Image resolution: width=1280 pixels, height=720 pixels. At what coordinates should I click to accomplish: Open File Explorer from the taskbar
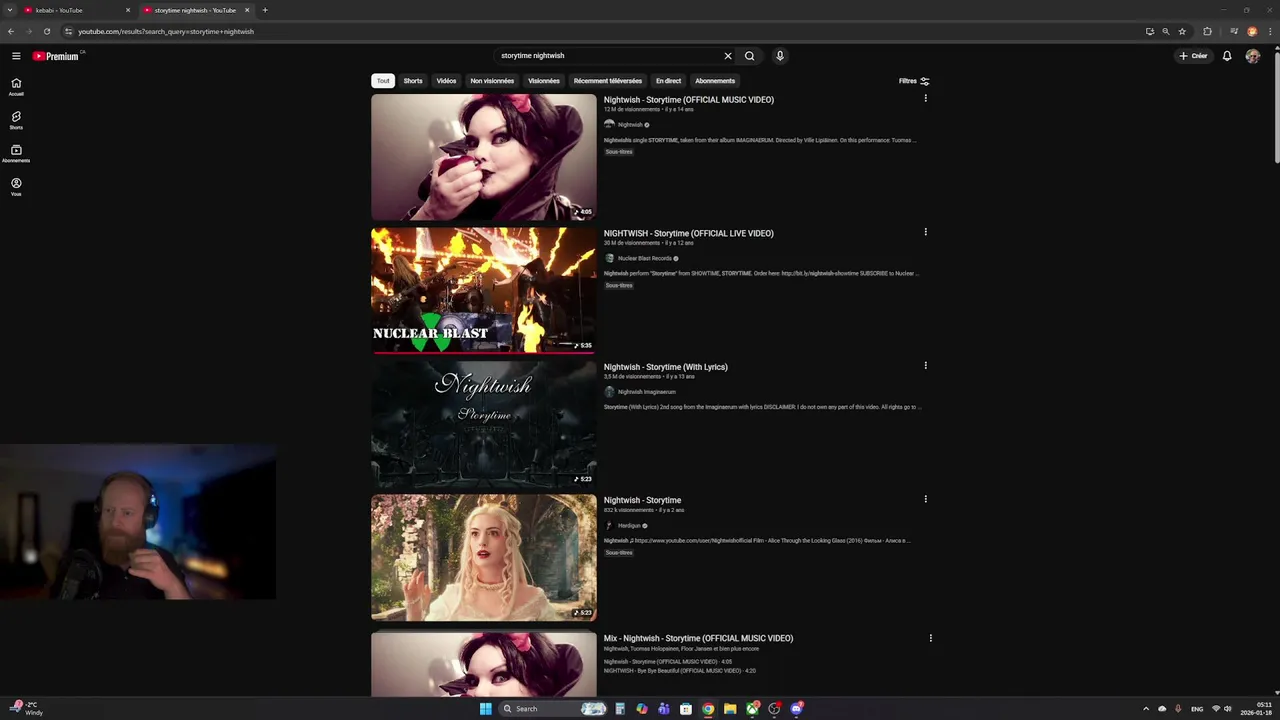[x=730, y=709]
